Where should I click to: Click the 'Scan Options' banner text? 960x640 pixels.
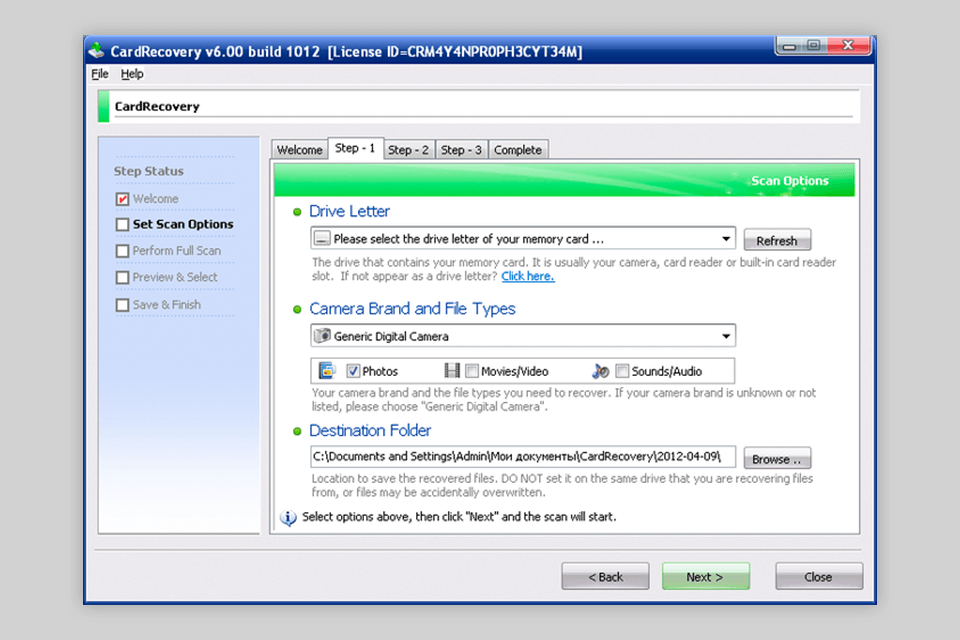click(790, 181)
